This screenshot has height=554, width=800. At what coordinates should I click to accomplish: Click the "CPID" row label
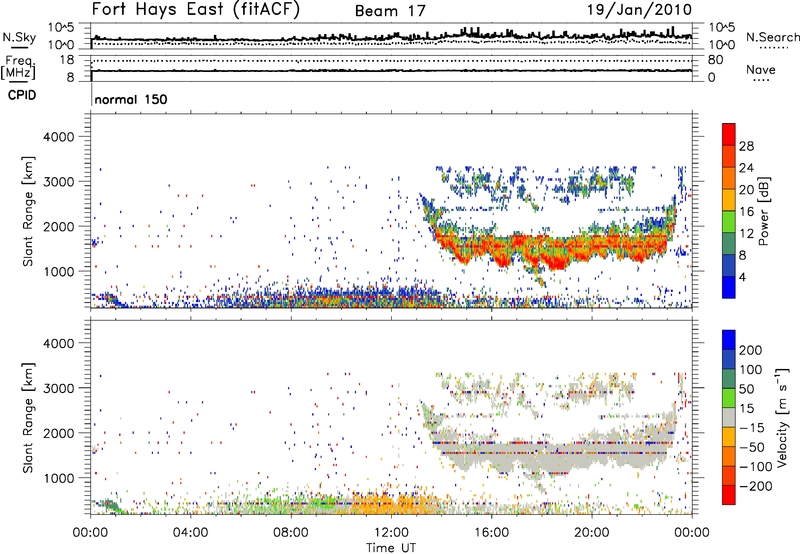(x=22, y=95)
